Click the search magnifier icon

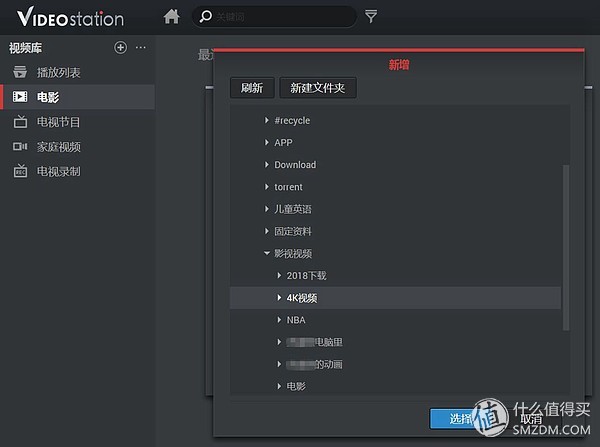tap(205, 16)
